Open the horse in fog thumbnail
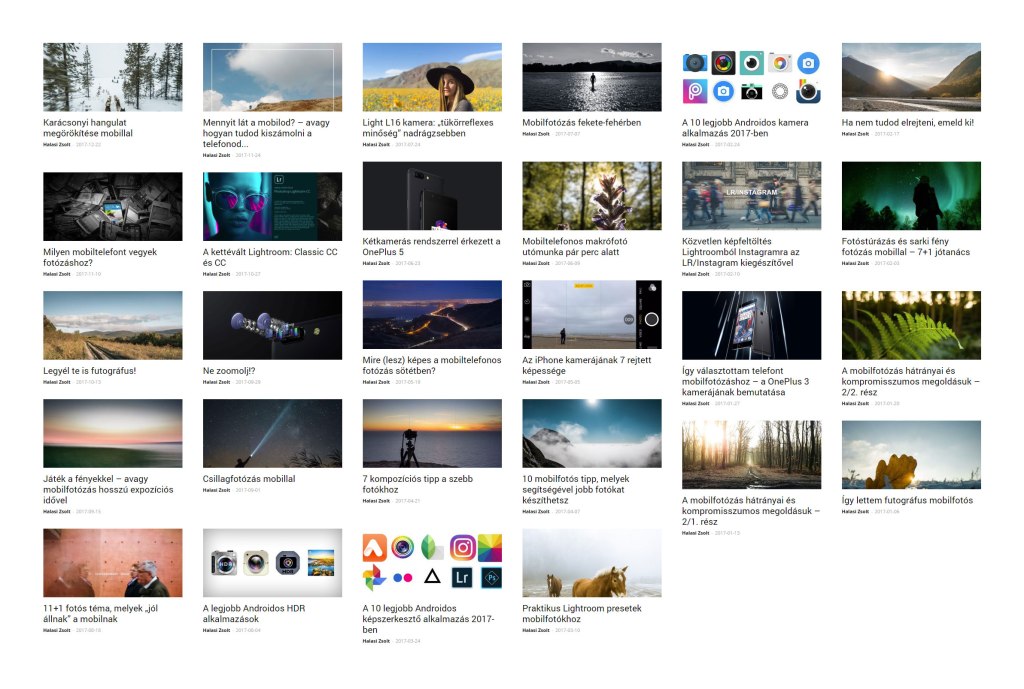The image size is (1024, 689). [591, 563]
